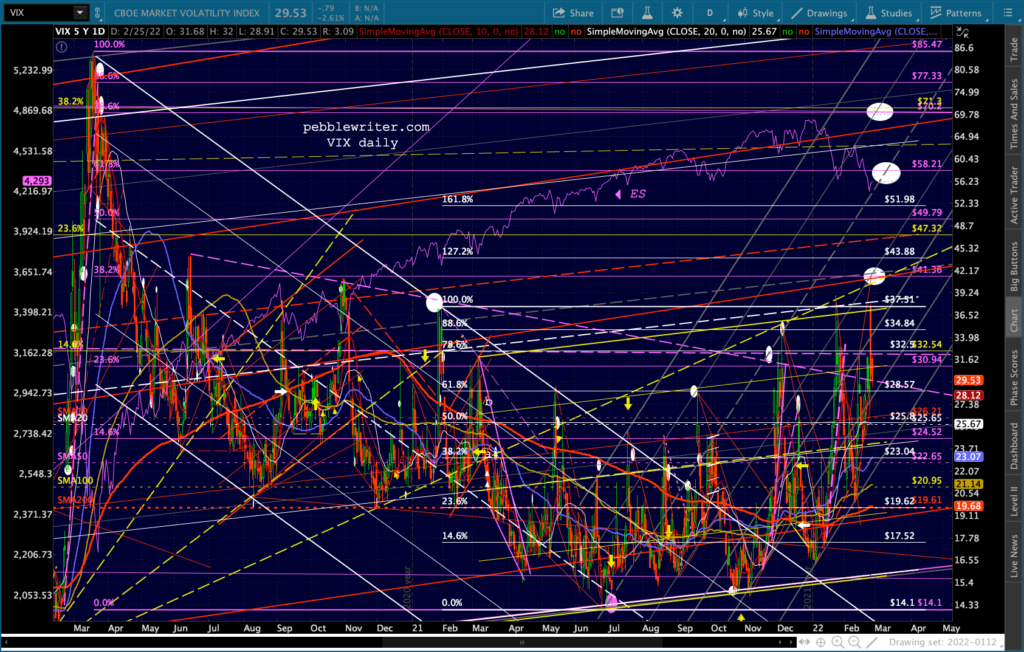Switch to Active Trader sidebar tab
1024x652 pixels.
click(1014, 195)
